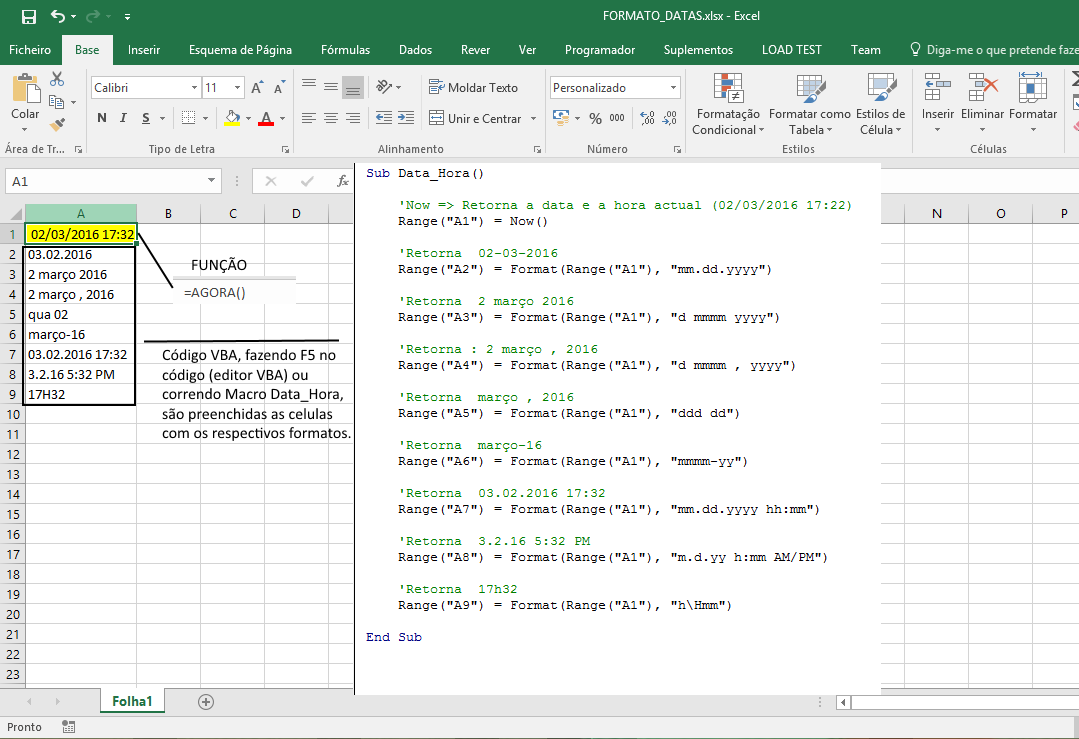The width and height of the screenshot is (1079, 739).
Task: Open Formatação Condicional menu
Action: pyautogui.click(x=728, y=104)
